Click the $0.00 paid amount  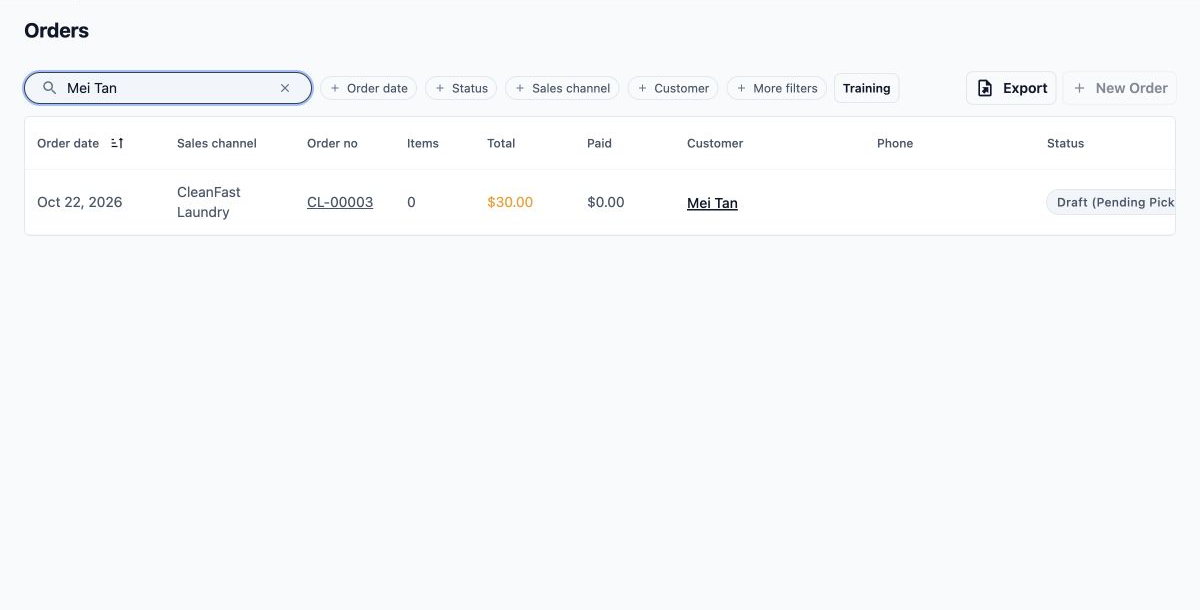point(606,202)
